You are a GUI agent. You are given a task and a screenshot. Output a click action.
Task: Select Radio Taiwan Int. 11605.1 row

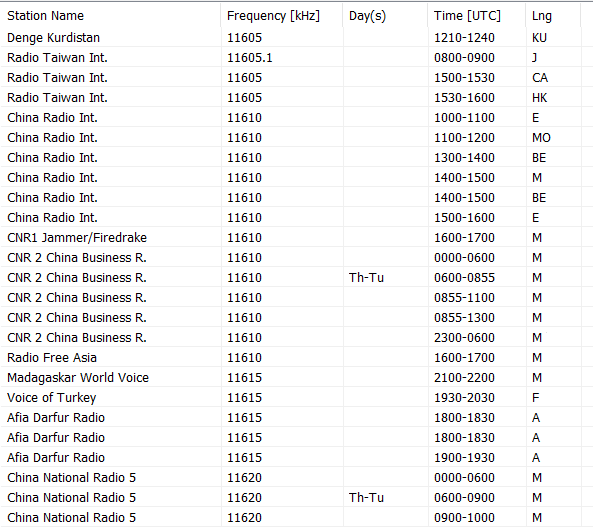pyautogui.click(x=290, y=58)
